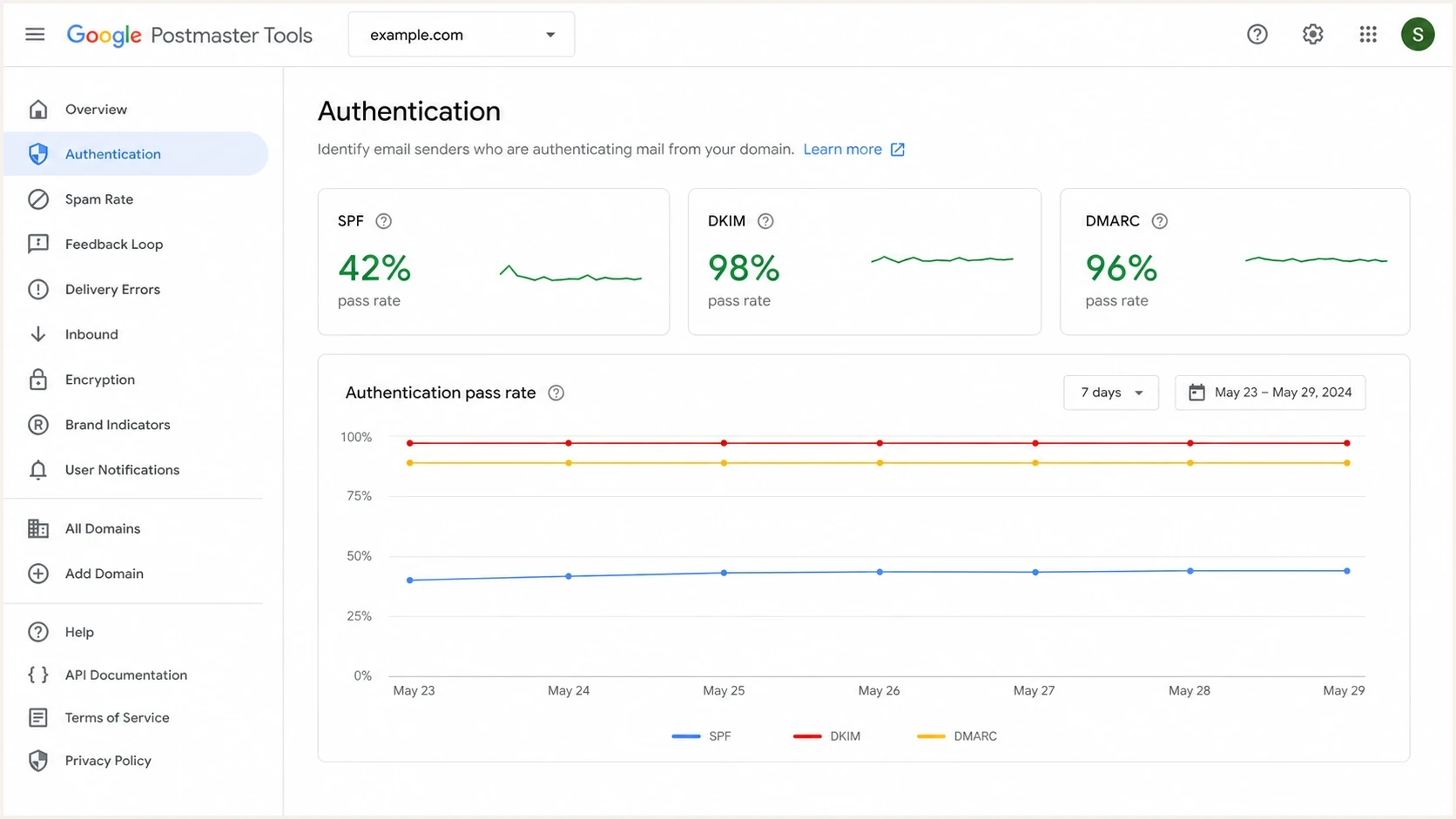
Task: Click the DMARC 96% pass rate card
Action: [1235, 262]
